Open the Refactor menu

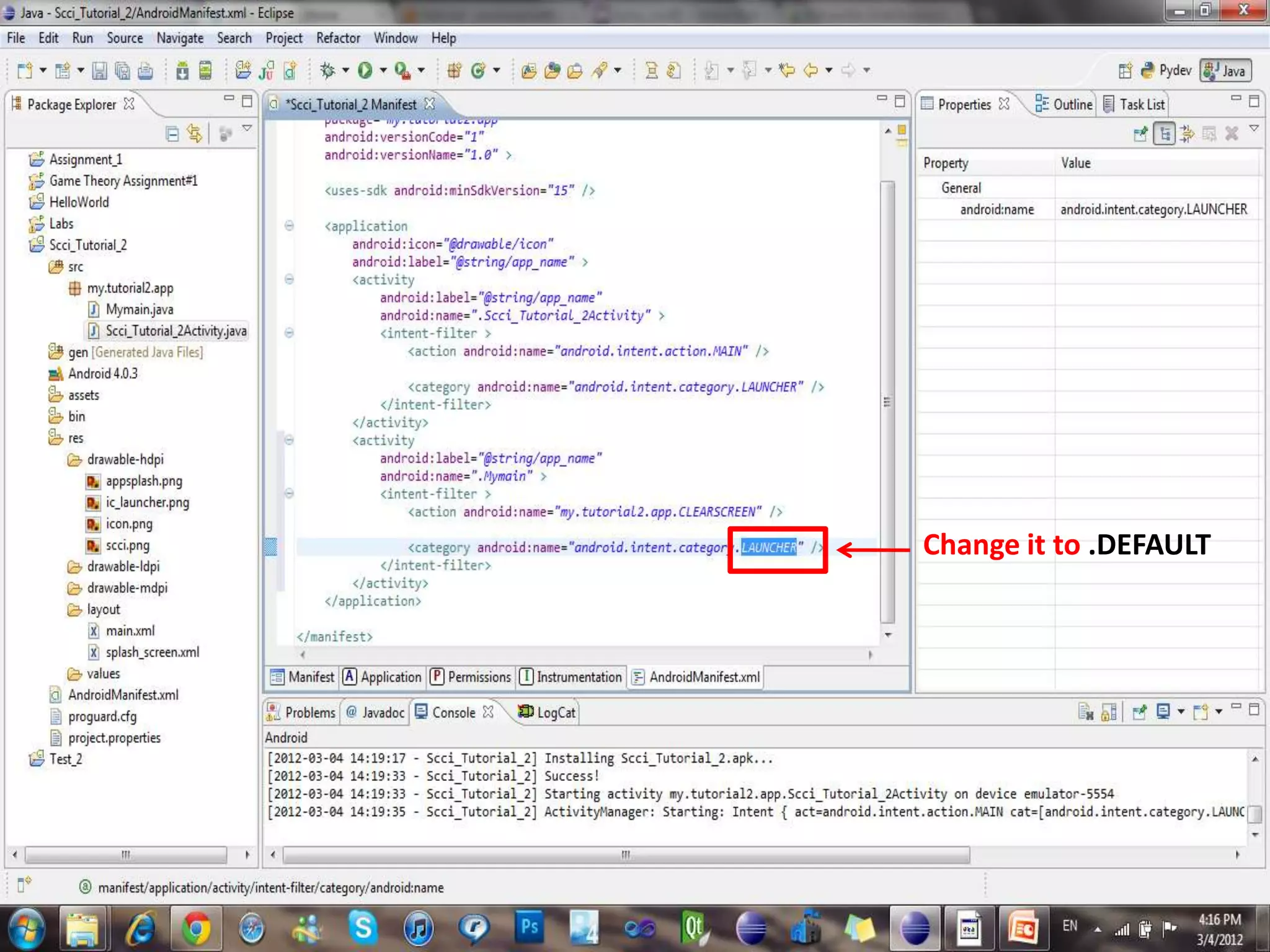click(x=338, y=38)
